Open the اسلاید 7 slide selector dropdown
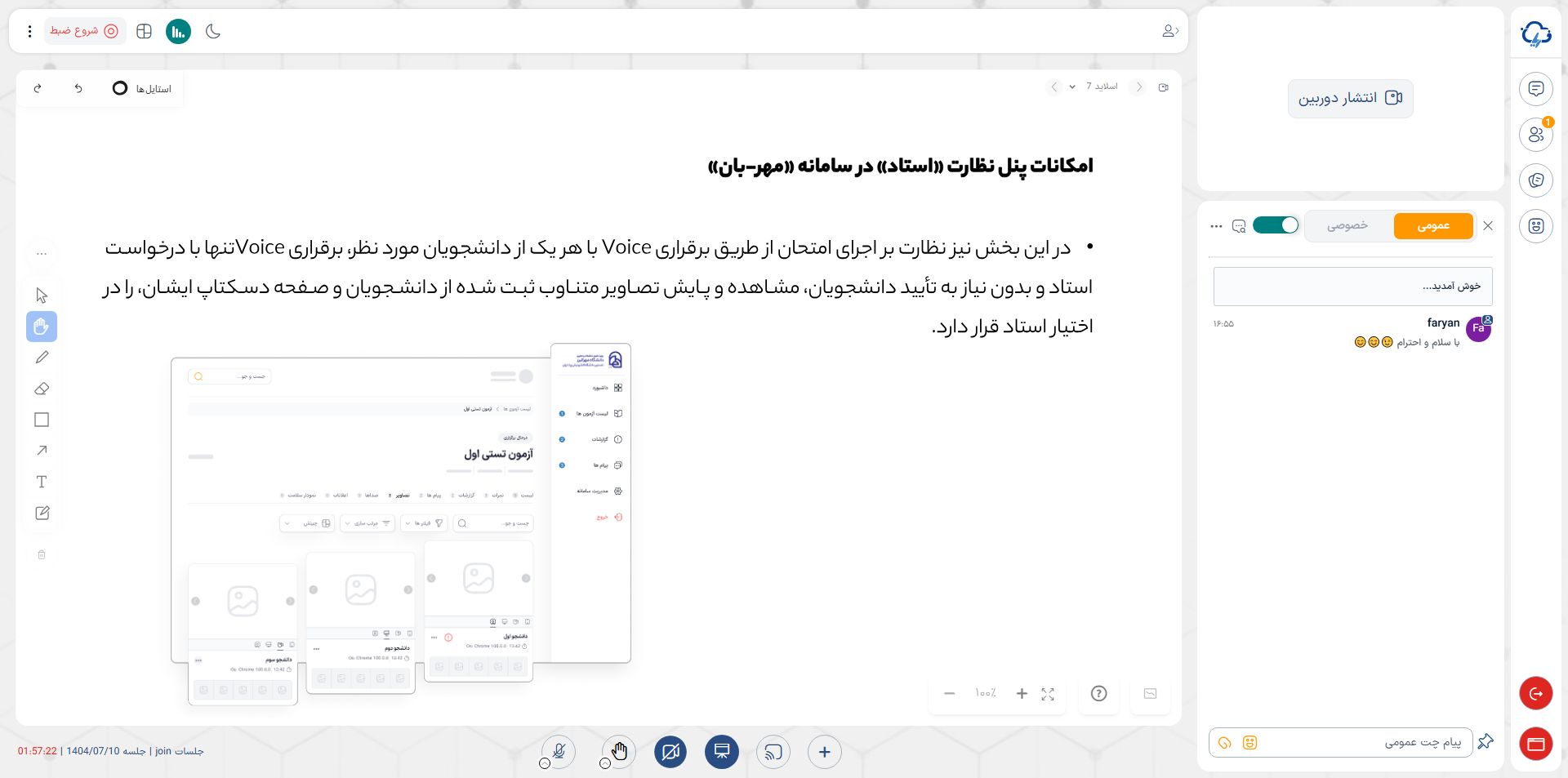The width and height of the screenshot is (1568, 778). 1072,87
